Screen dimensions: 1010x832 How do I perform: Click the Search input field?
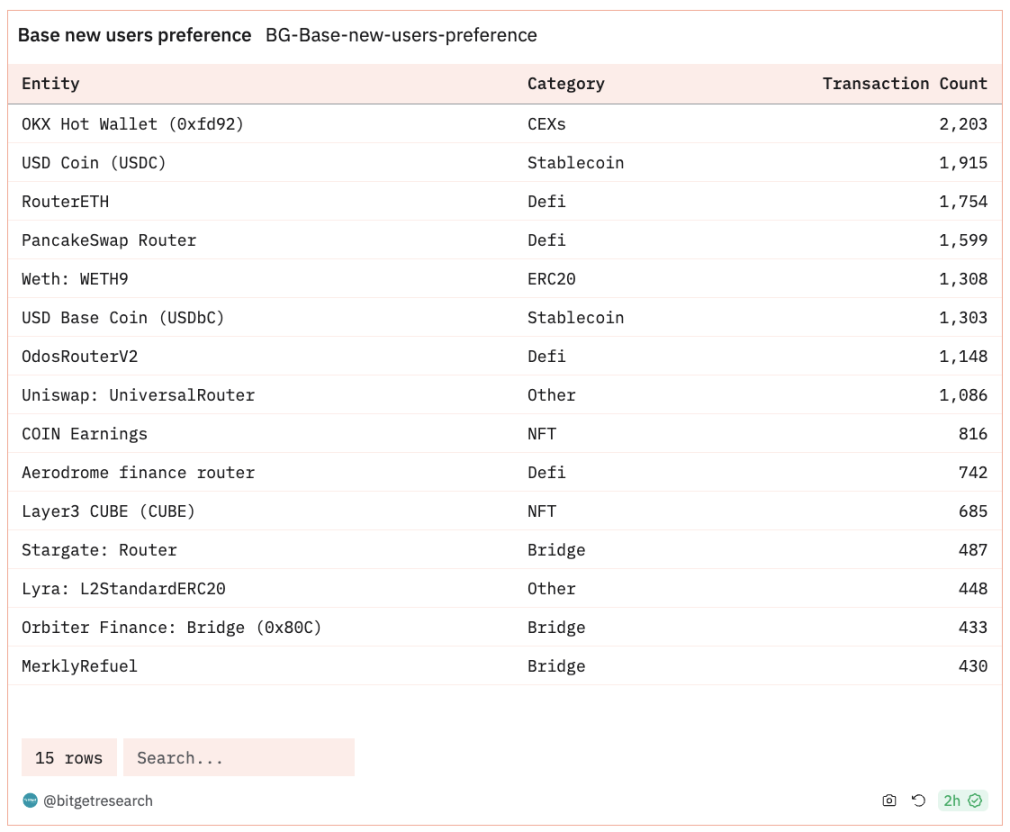coord(239,757)
